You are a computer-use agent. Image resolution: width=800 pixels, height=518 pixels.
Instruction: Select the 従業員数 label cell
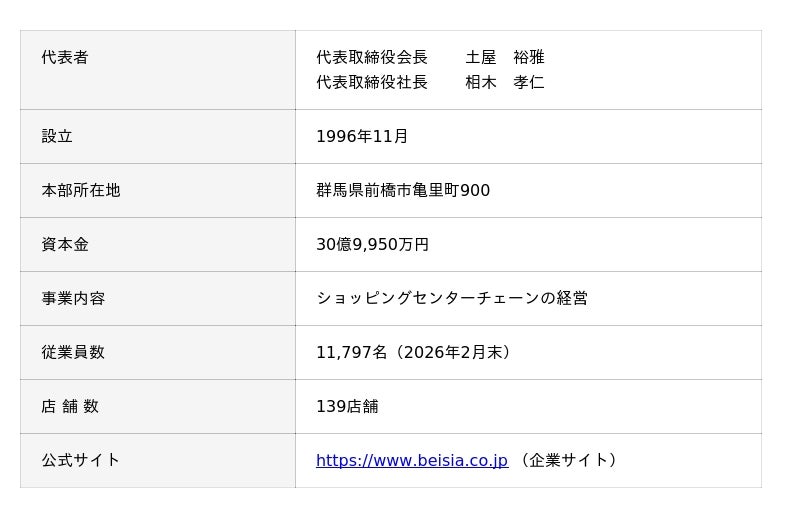[x=158, y=353]
